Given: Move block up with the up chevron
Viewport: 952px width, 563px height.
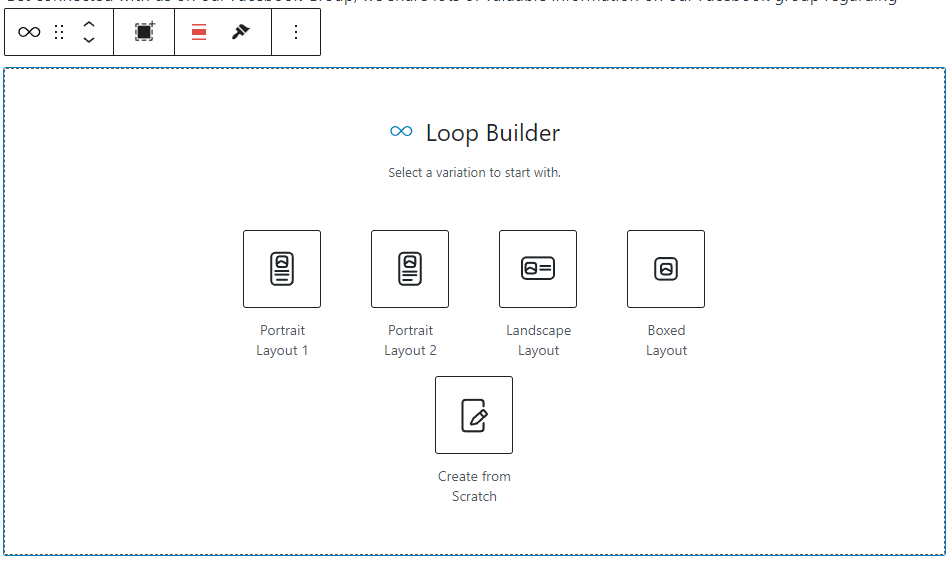Looking at the screenshot, I should (89, 24).
